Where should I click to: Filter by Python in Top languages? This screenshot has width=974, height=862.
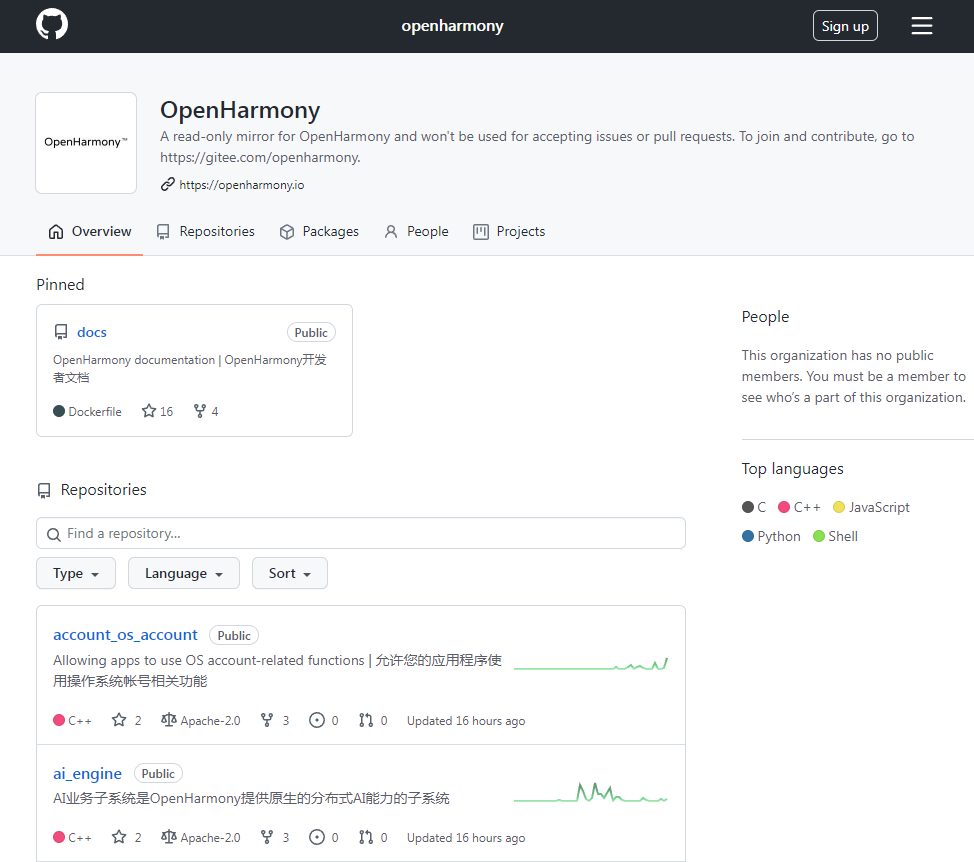point(771,536)
